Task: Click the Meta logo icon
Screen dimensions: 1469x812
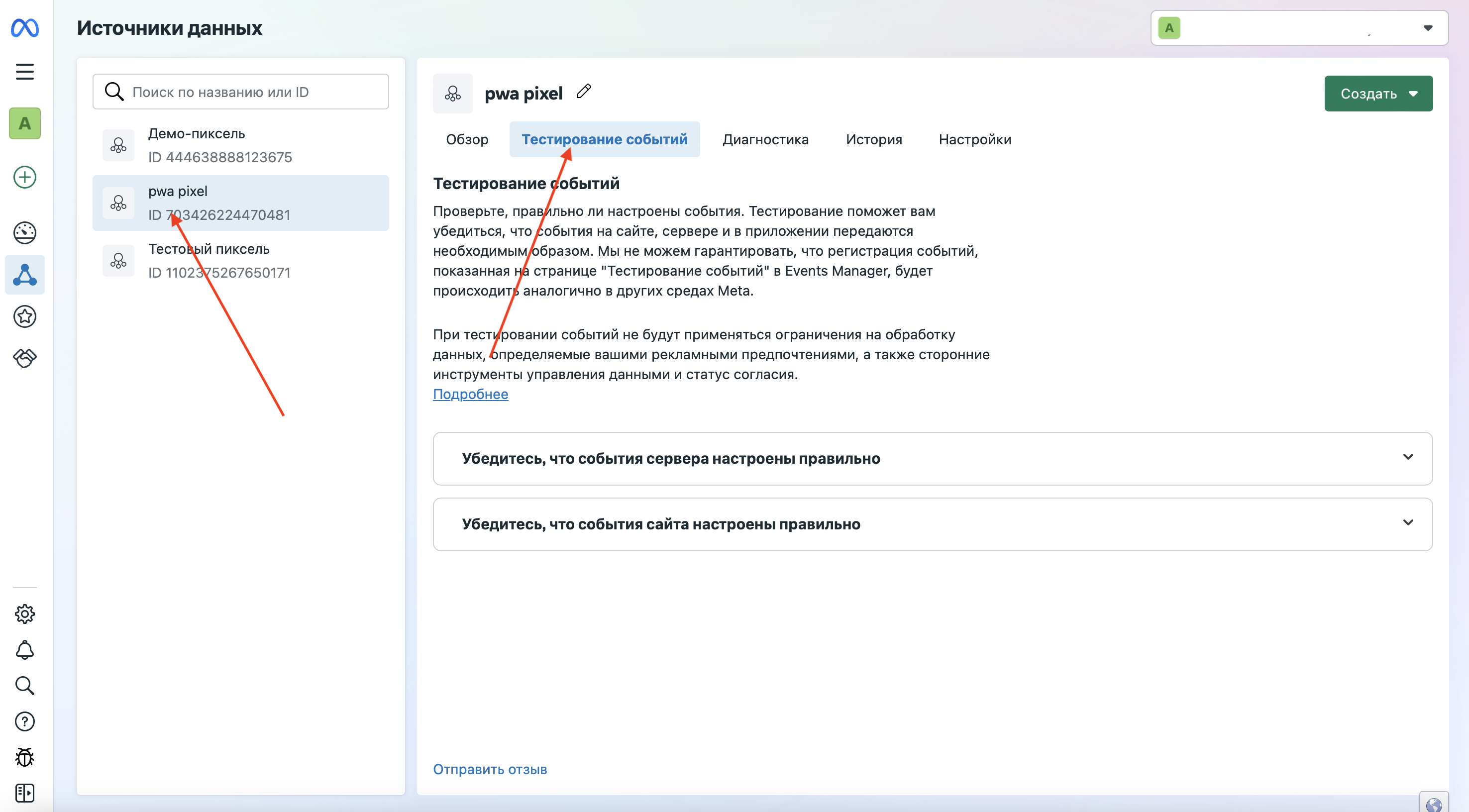Action: coord(24,27)
